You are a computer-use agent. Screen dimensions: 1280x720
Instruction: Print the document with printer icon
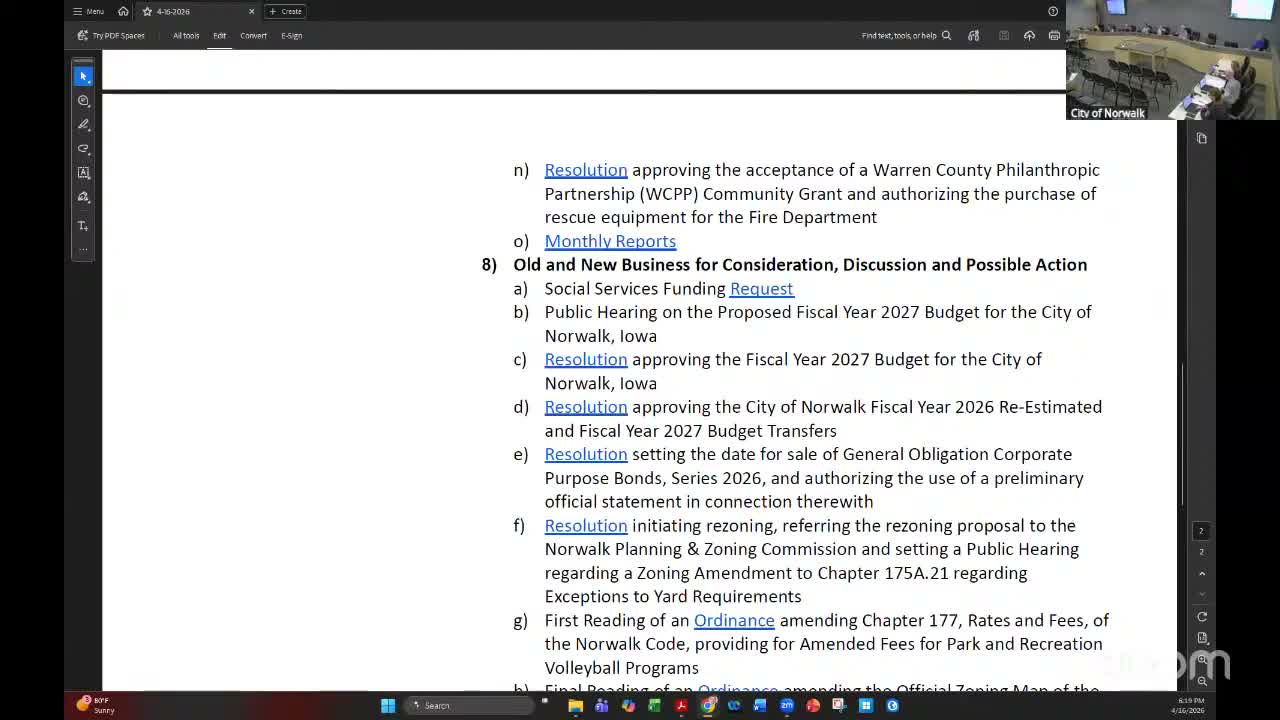[x=1054, y=35]
